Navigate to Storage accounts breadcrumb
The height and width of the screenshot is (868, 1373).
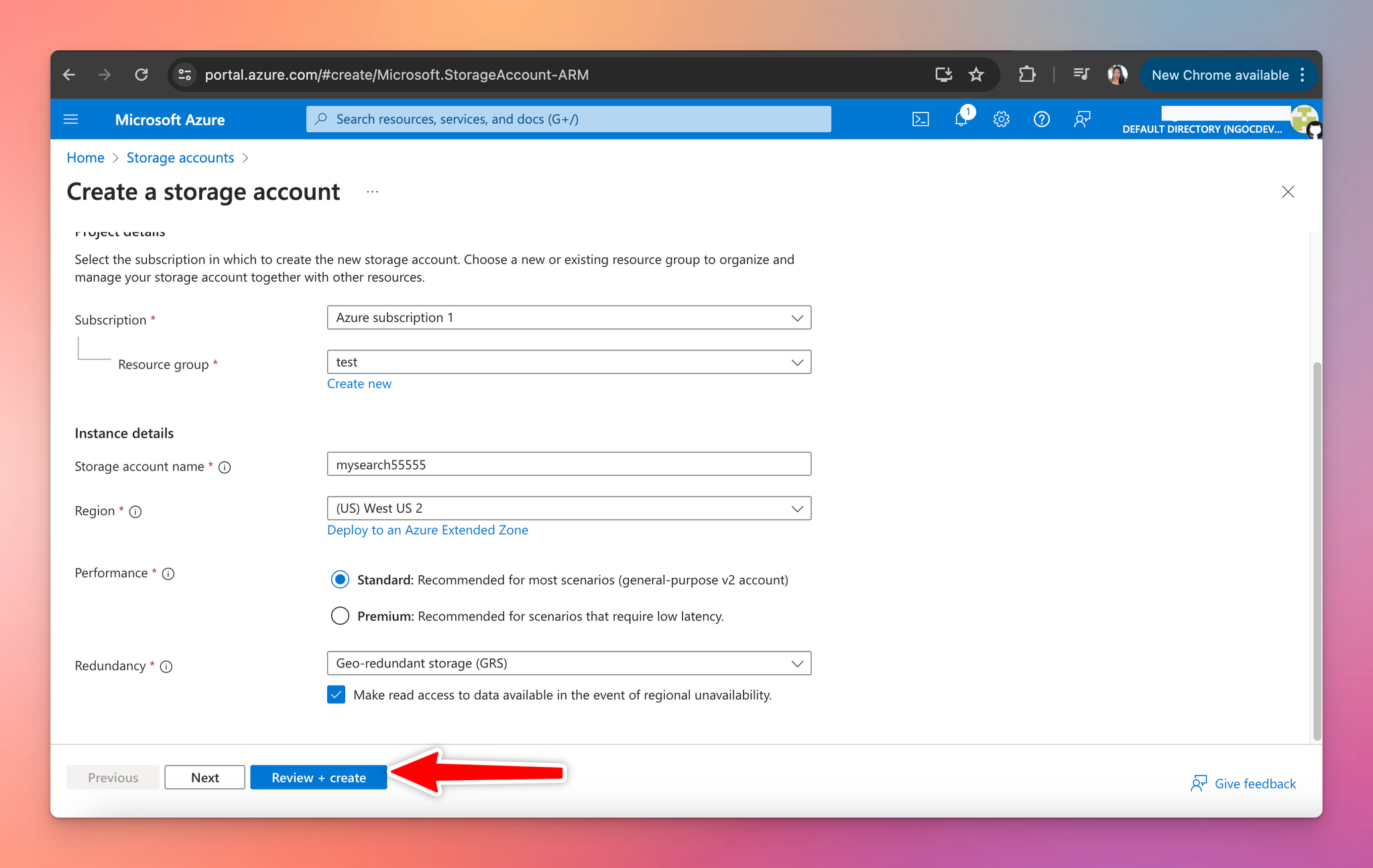(x=180, y=158)
